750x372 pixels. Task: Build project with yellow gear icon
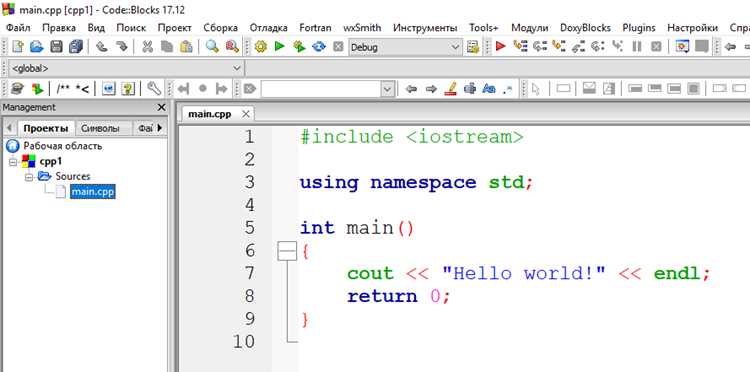(x=260, y=46)
